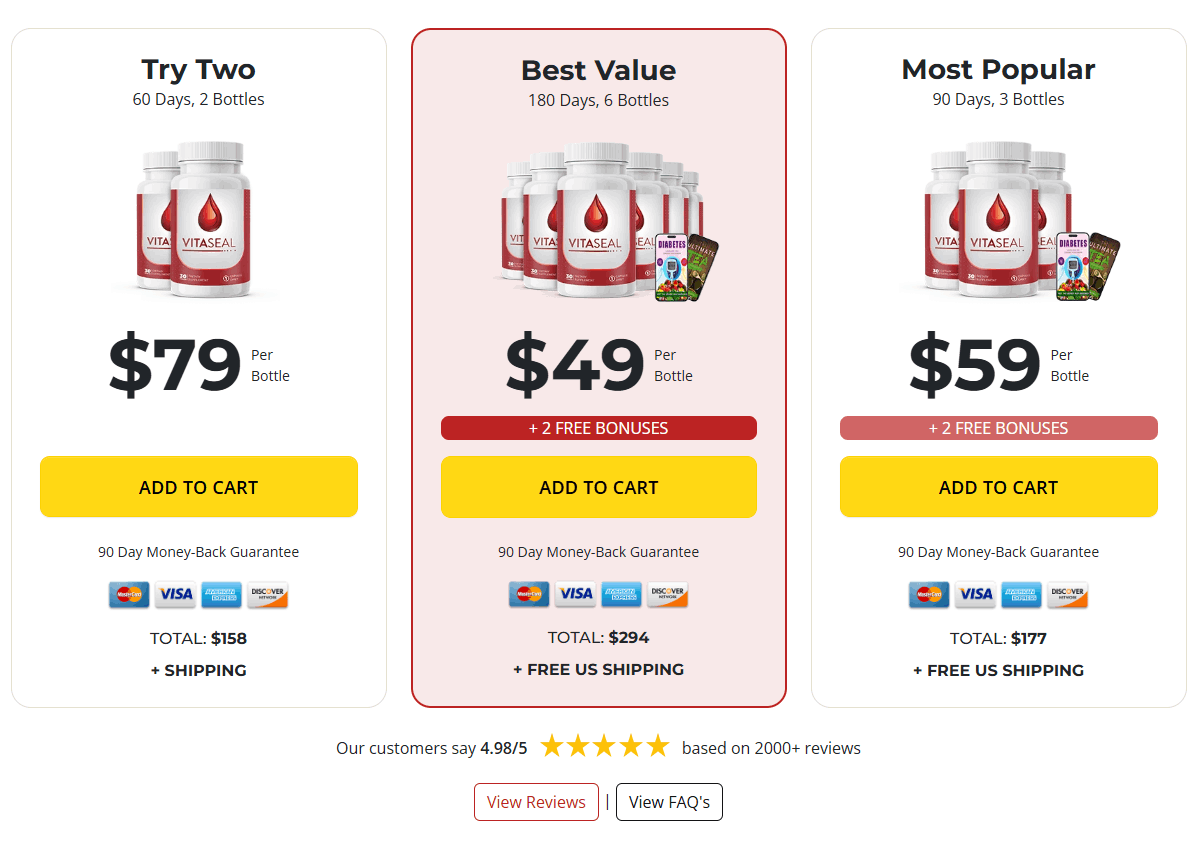This screenshot has width=1195, height=848.
Task: Click the +2 FREE BONUSES banner under Best Value
Action: (x=598, y=428)
